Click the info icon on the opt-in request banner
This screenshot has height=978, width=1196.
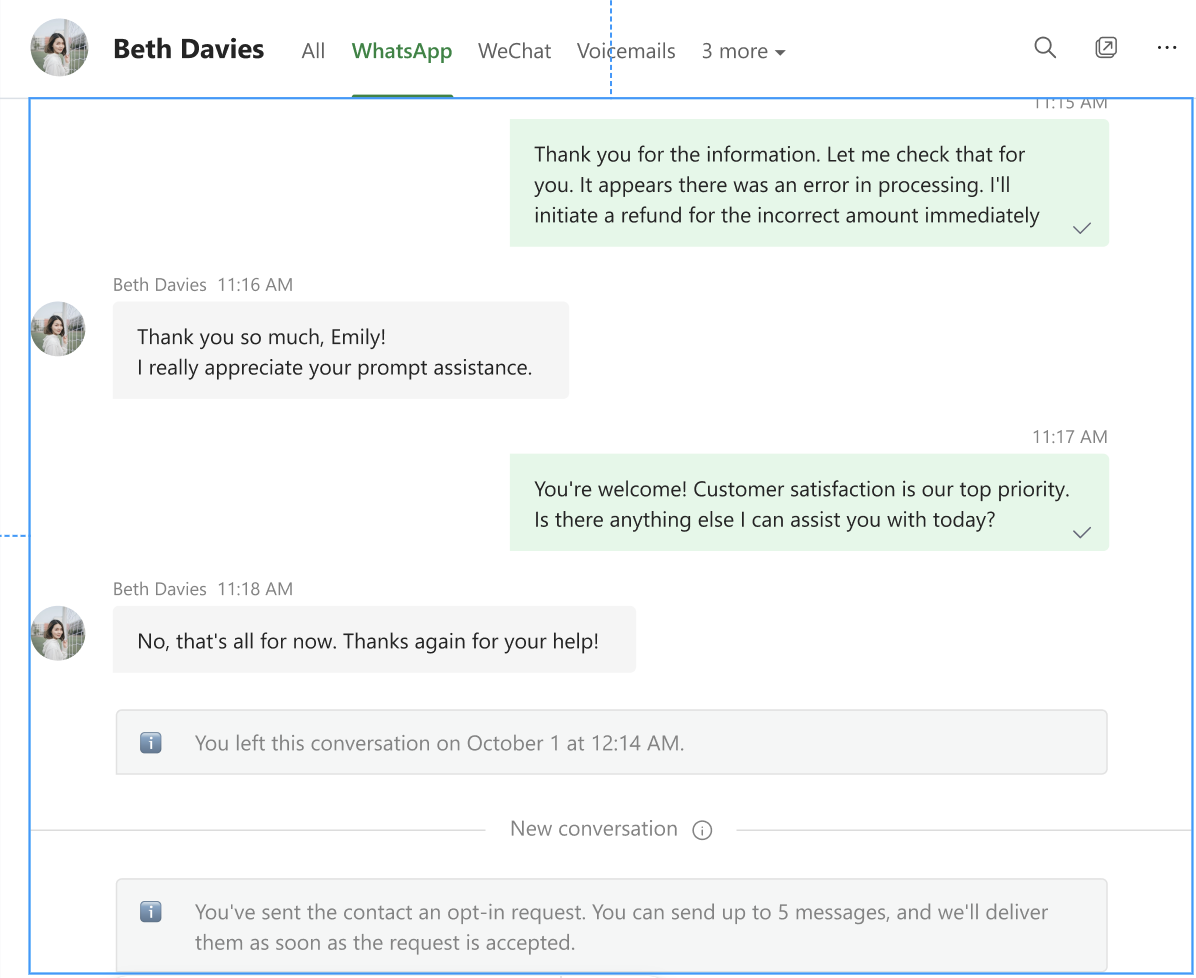pyautogui.click(x=150, y=911)
